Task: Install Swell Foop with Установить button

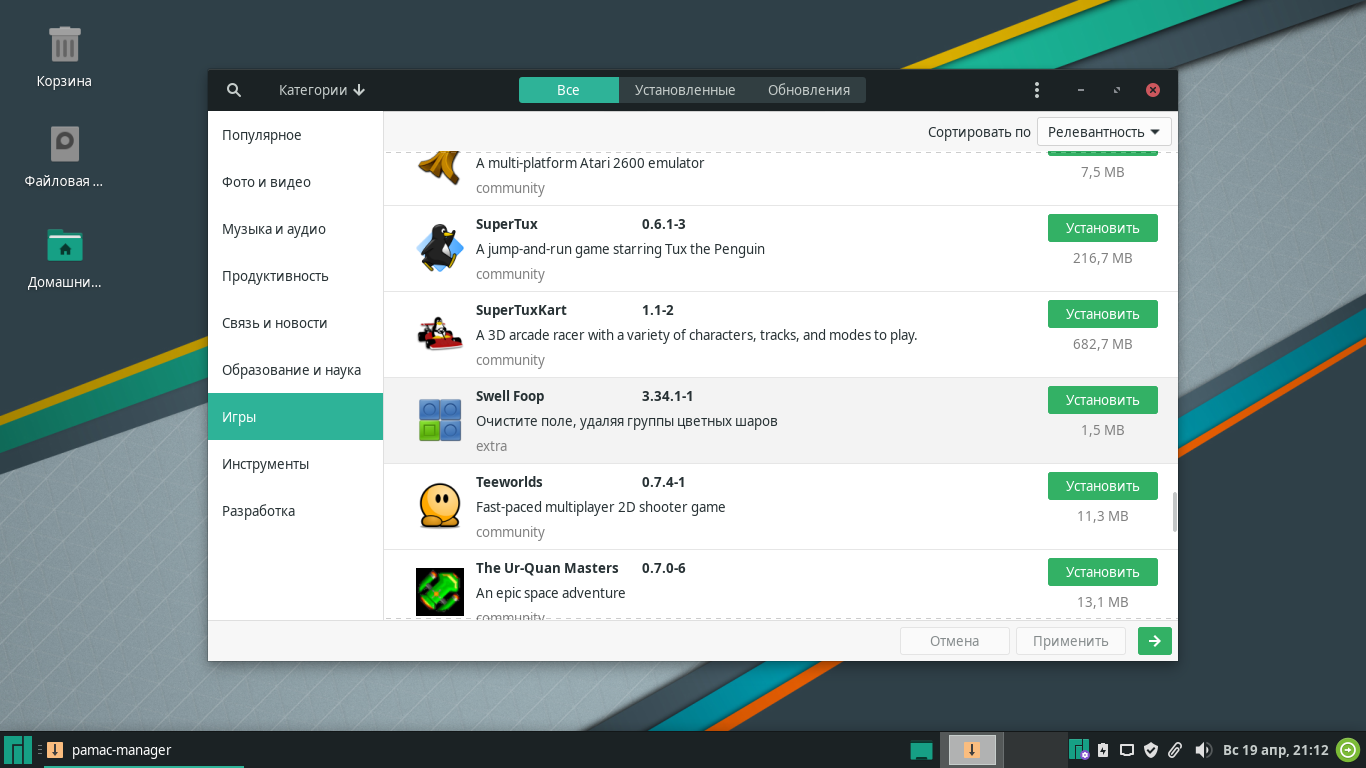Action: point(1103,400)
